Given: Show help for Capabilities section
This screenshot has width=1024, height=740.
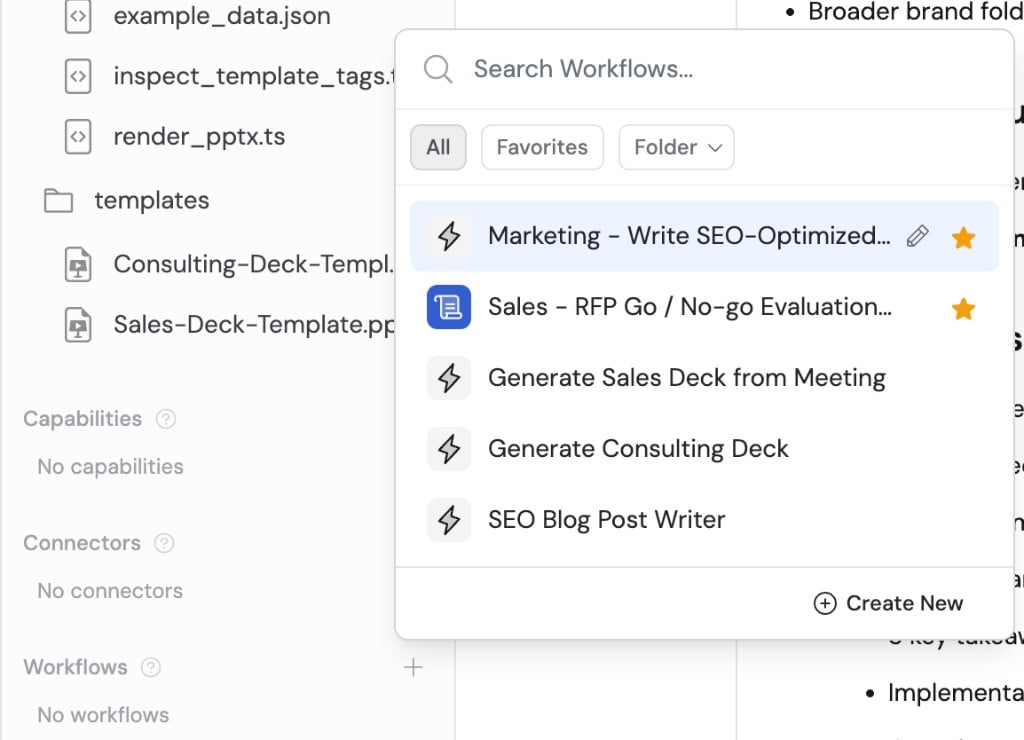Looking at the screenshot, I should pyautogui.click(x=166, y=419).
